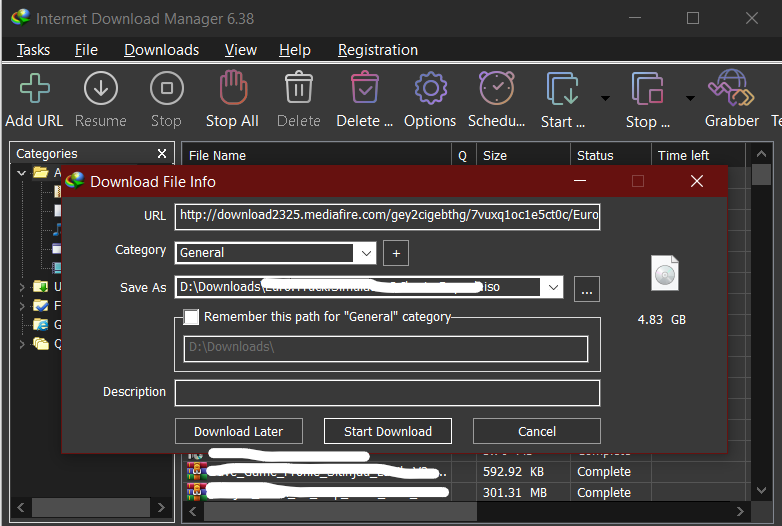This screenshot has height=526, width=782.
Task: Expand the checkmark folder tree node
Action: click(x=21, y=306)
